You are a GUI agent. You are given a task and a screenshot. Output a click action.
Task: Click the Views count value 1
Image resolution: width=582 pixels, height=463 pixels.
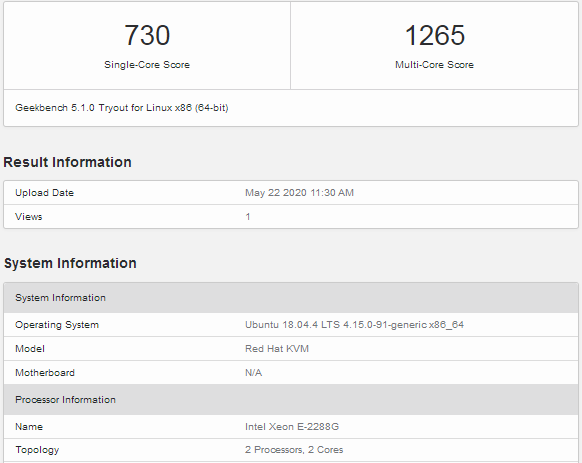coord(248,216)
